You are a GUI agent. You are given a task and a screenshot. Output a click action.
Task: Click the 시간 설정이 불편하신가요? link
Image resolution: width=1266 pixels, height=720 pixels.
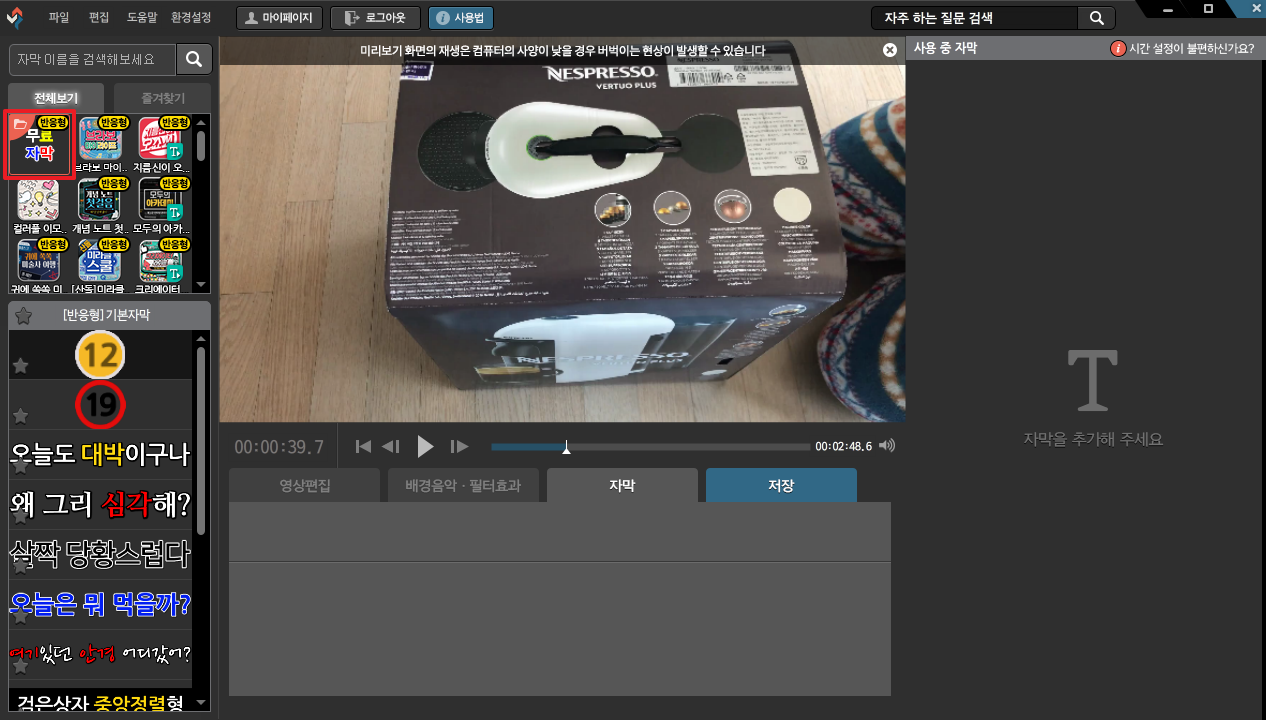tap(1191, 48)
